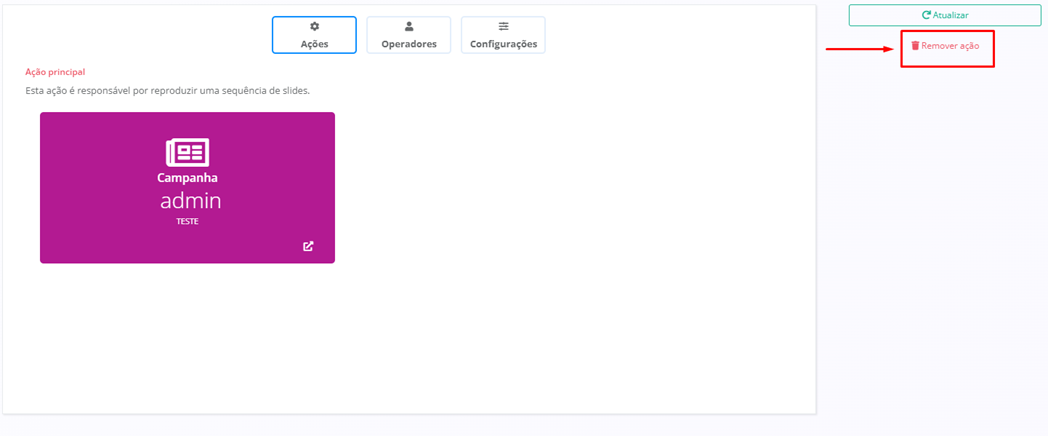Screen dimensions: 1048x436
Task: Click the TESTE label on the card
Action: click(187, 222)
